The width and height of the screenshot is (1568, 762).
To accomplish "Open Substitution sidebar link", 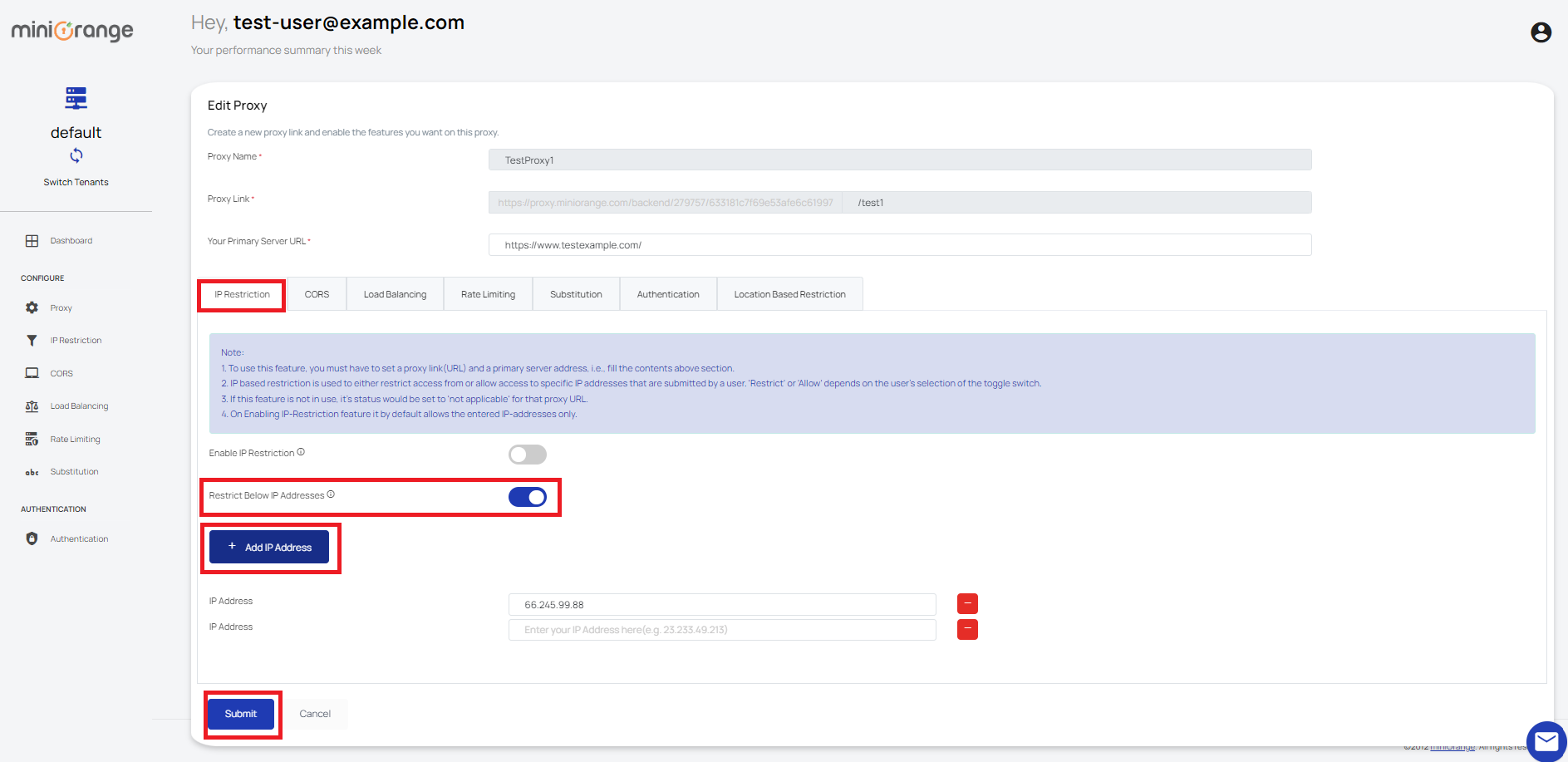I will (x=74, y=472).
